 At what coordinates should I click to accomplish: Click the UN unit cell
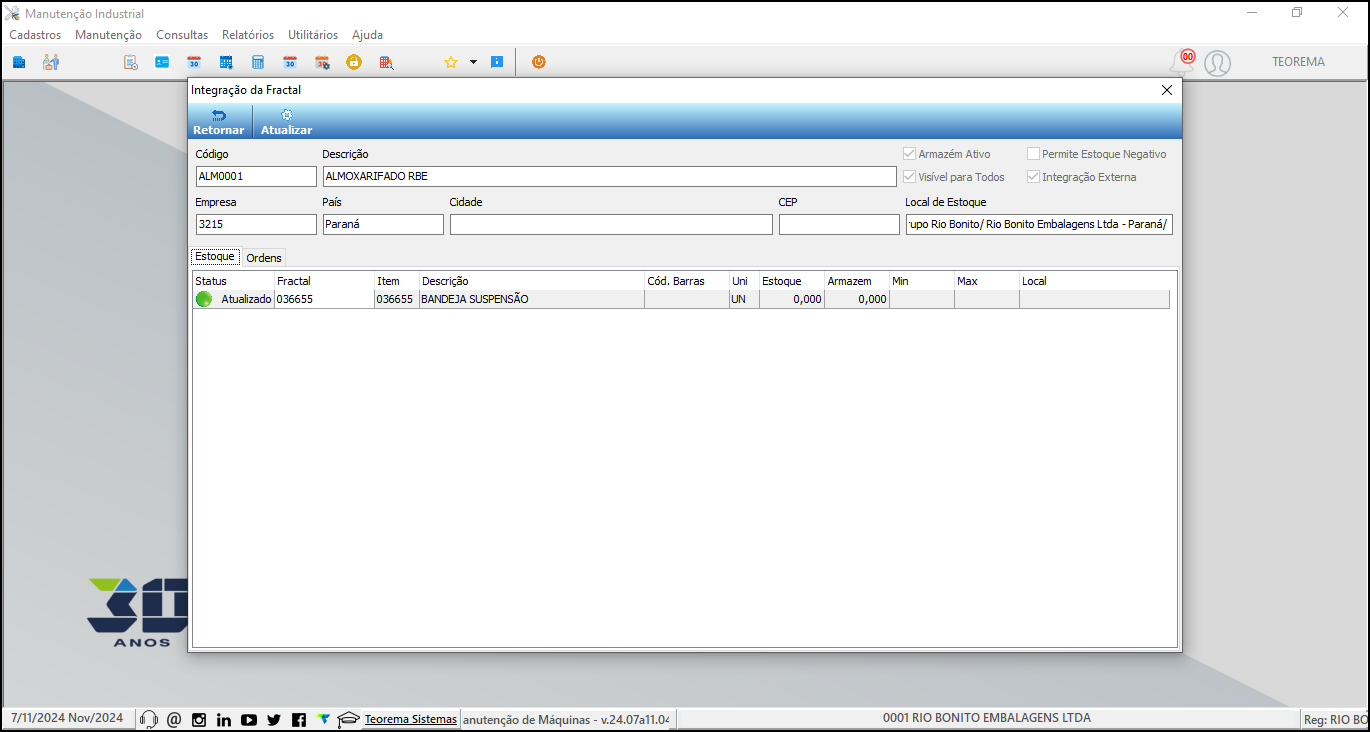744,299
